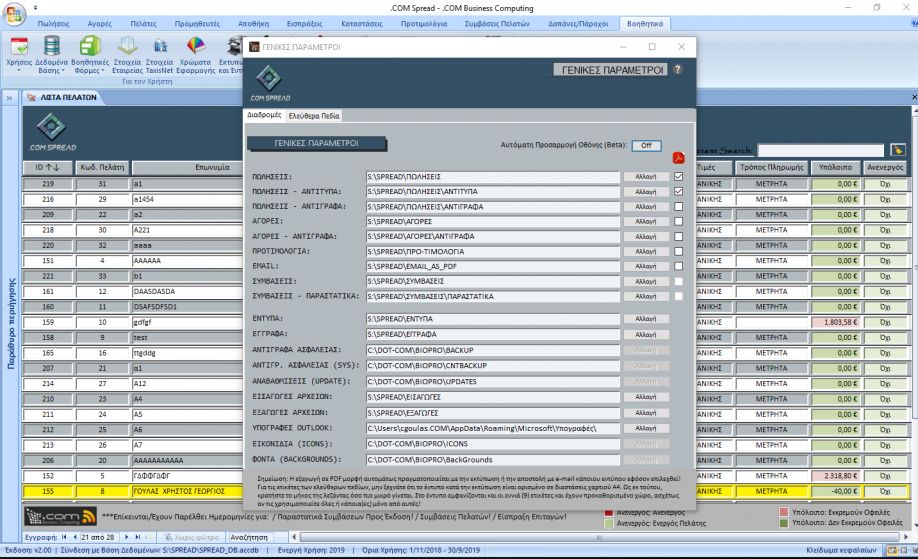Switch to the Ελεύθερα Πεδία tab
Image resolution: width=918 pixels, height=559 pixels.
(314, 116)
